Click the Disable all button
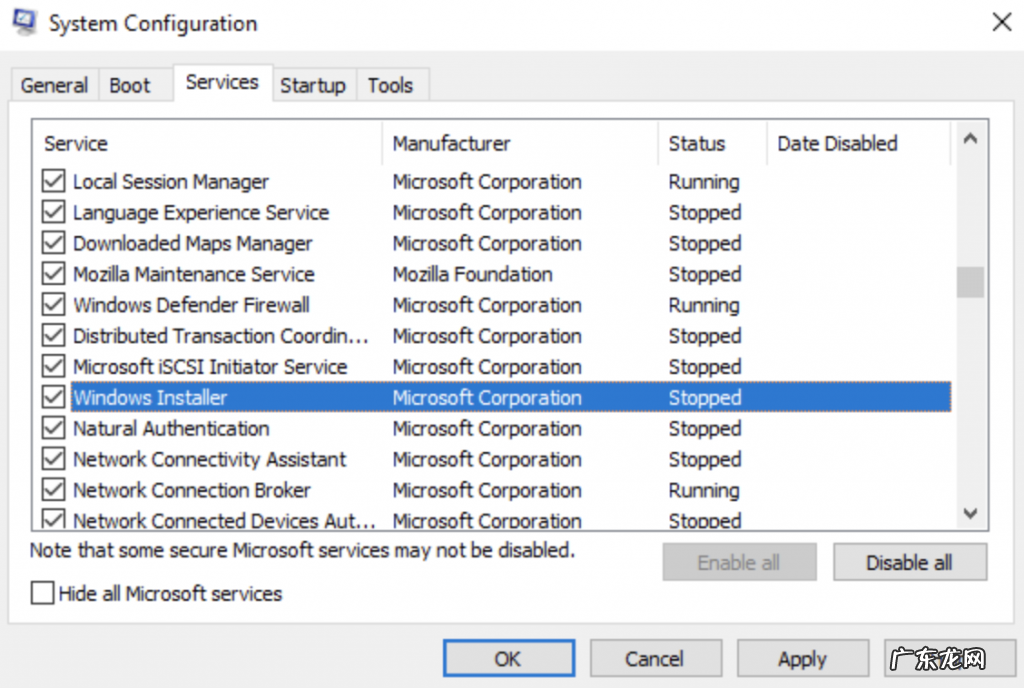 click(x=909, y=561)
